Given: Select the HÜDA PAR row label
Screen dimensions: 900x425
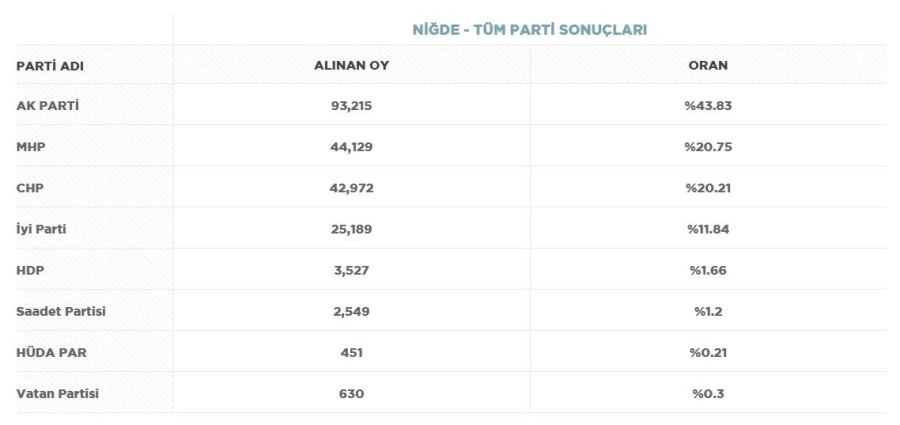Looking at the screenshot, I should pos(52,353).
